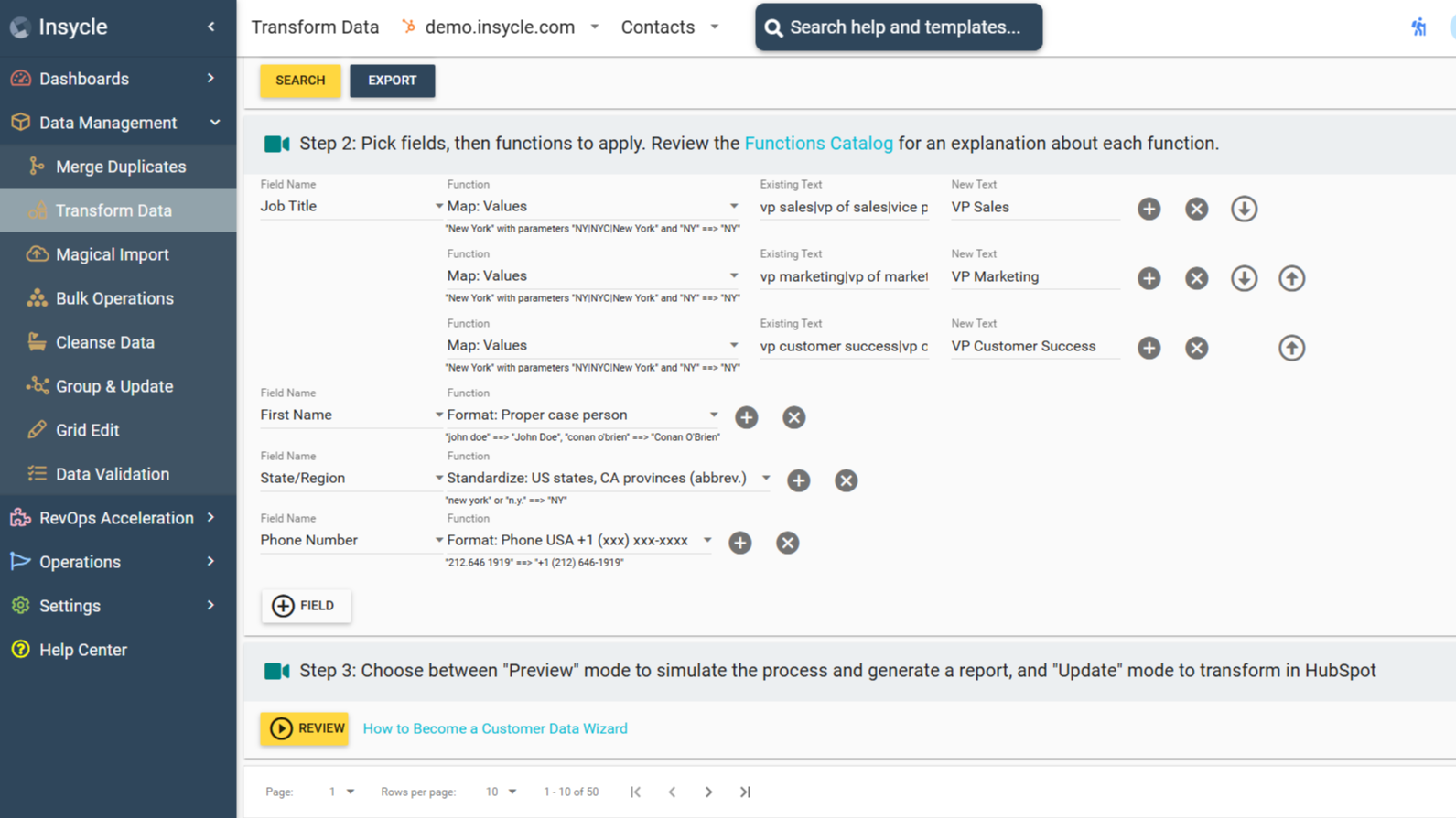This screenshot has width=1456, height=819.
Task: Add a function to State/Region field
Action: (x=798, y=480)
